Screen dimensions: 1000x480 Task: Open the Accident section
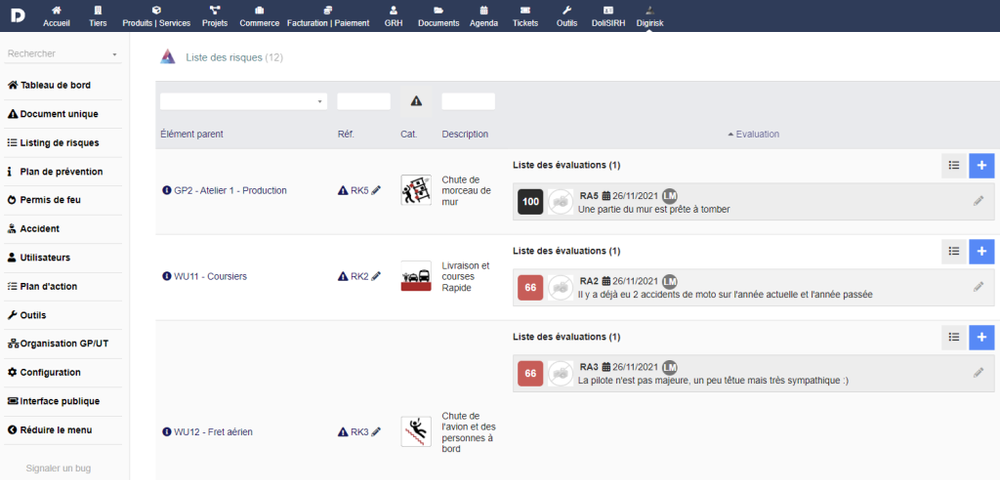[33, 229]
